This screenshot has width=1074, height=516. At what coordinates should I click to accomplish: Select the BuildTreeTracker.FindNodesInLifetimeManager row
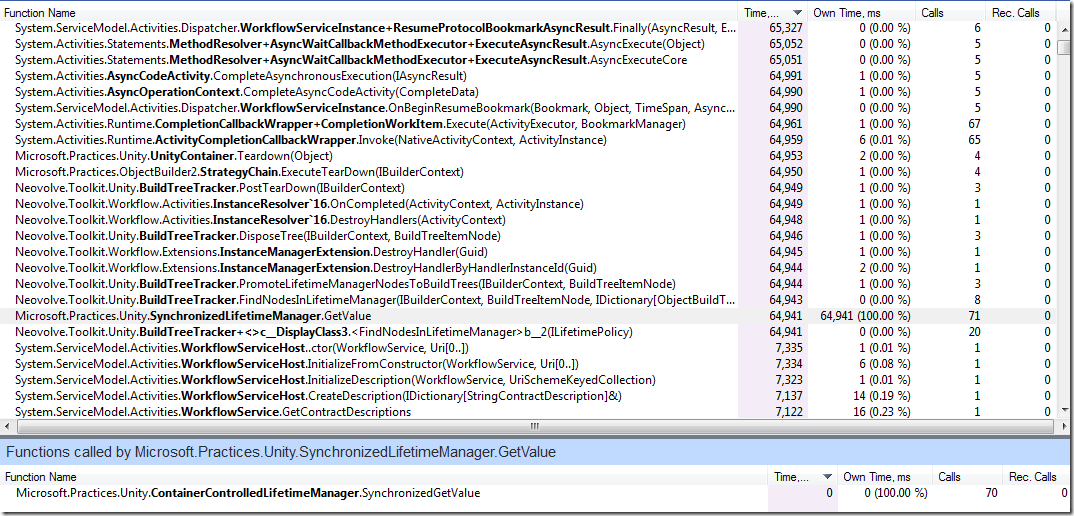(x=527, y=299)
